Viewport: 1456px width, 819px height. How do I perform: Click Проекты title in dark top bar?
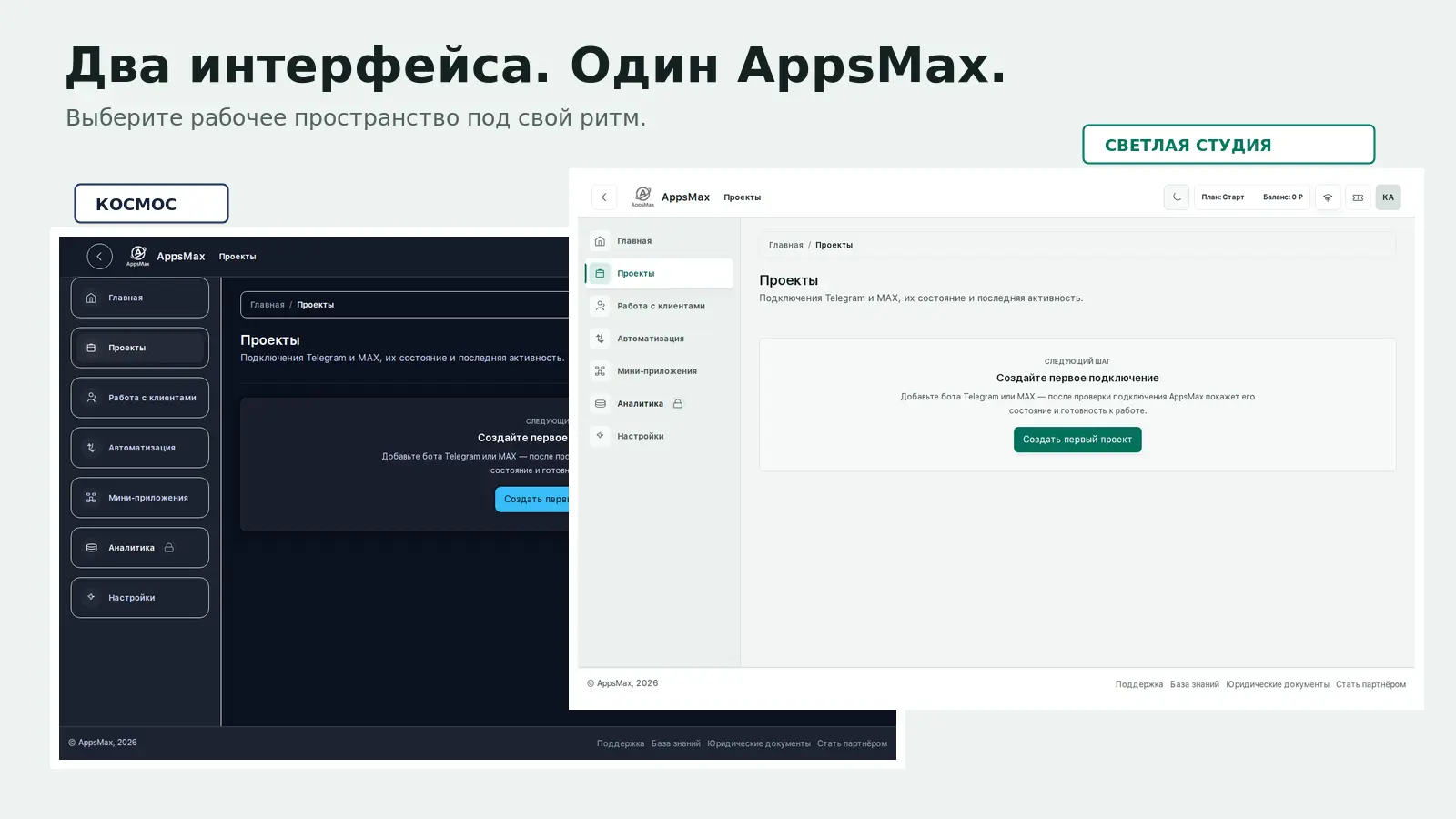238,257
